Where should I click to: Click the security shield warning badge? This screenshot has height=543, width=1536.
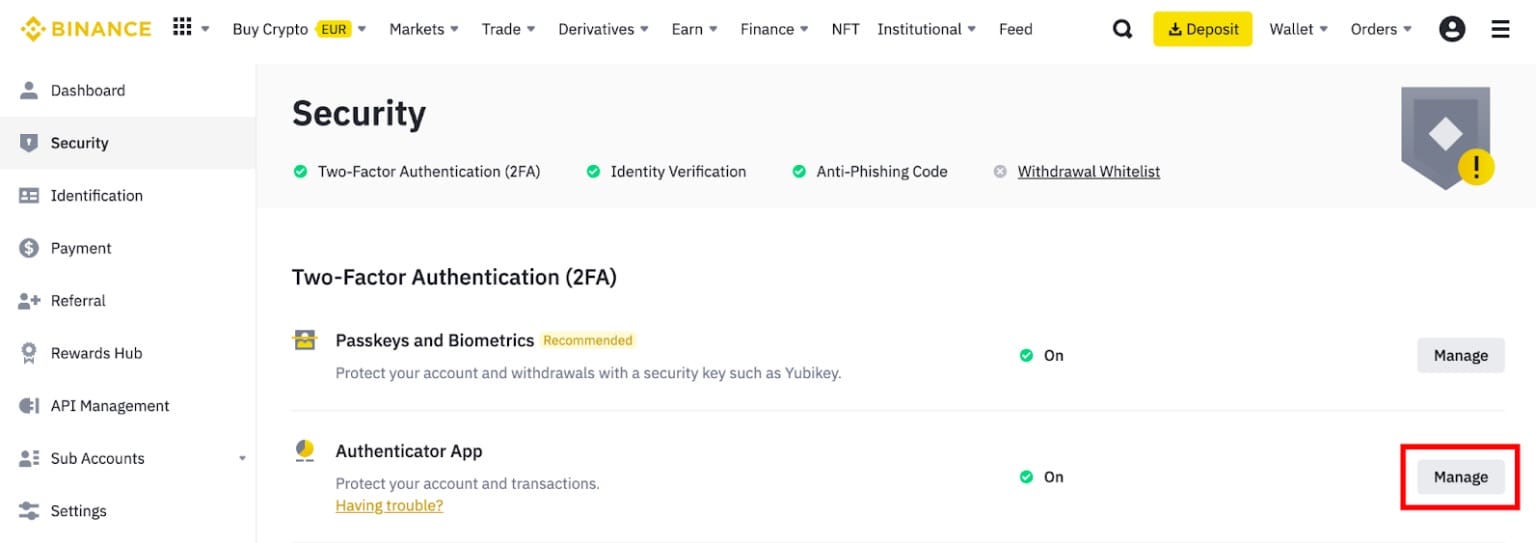(x=1475, y=166)
